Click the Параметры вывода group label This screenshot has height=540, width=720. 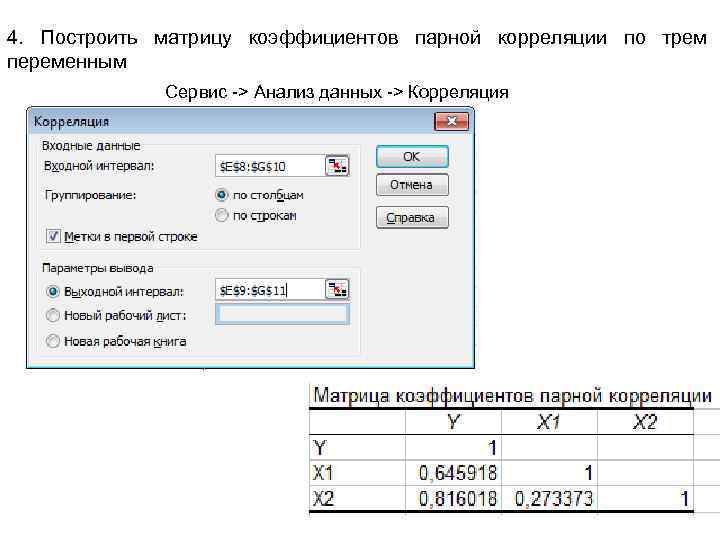point(98,268)
